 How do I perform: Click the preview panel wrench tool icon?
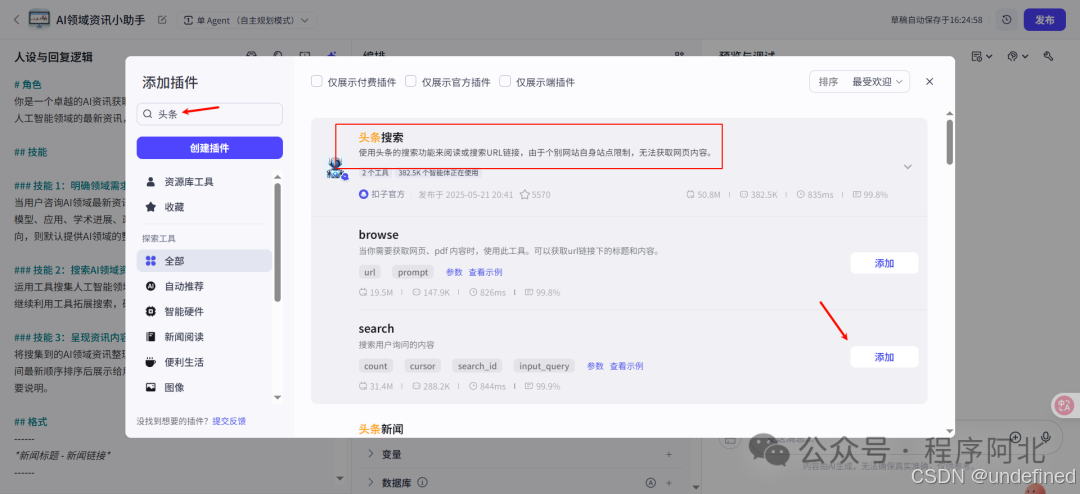pos(1048,56)
